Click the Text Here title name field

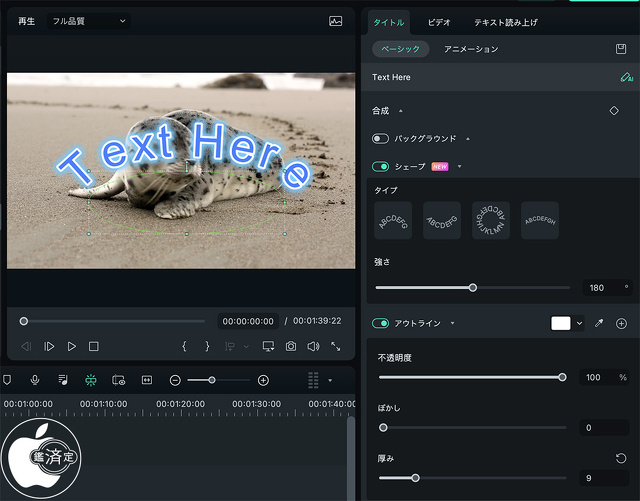tap(500, 77)
